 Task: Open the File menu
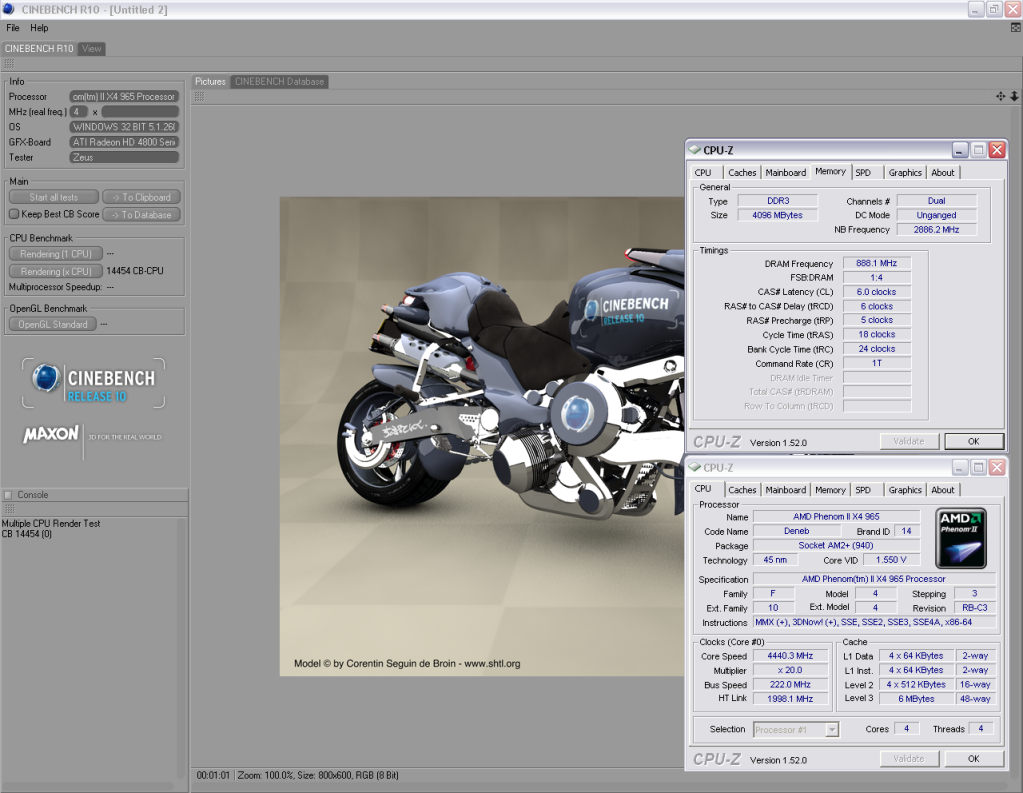click(x=12, y=28)
